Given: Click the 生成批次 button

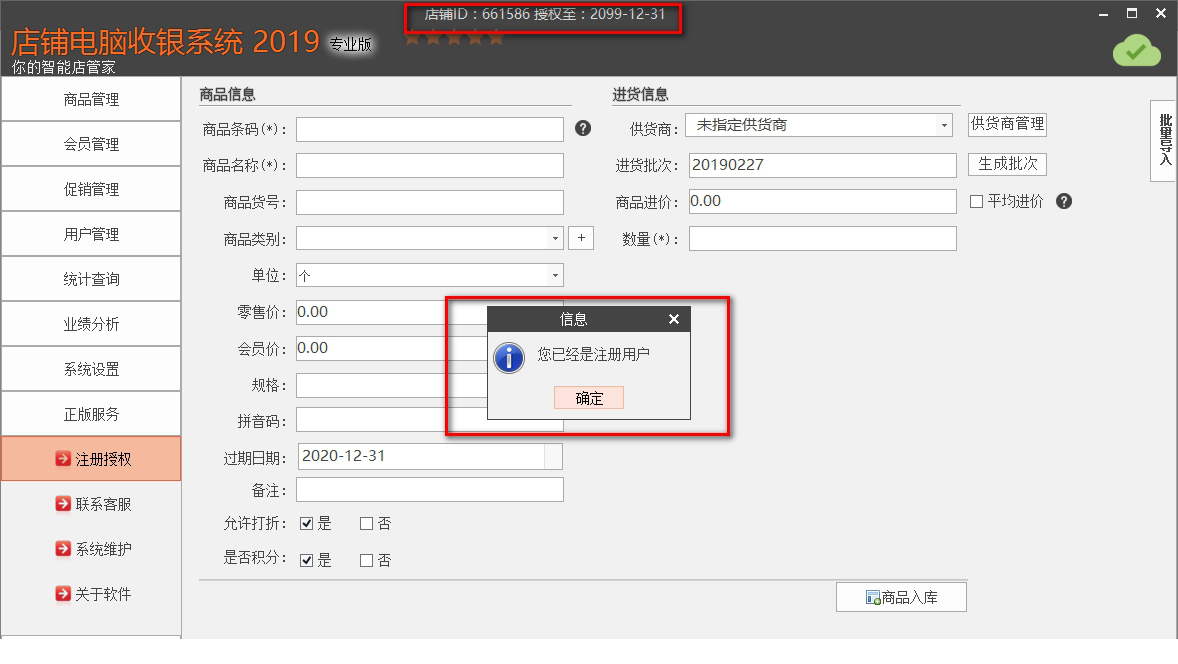Looking at the screenshot, I should [1007, 164].
